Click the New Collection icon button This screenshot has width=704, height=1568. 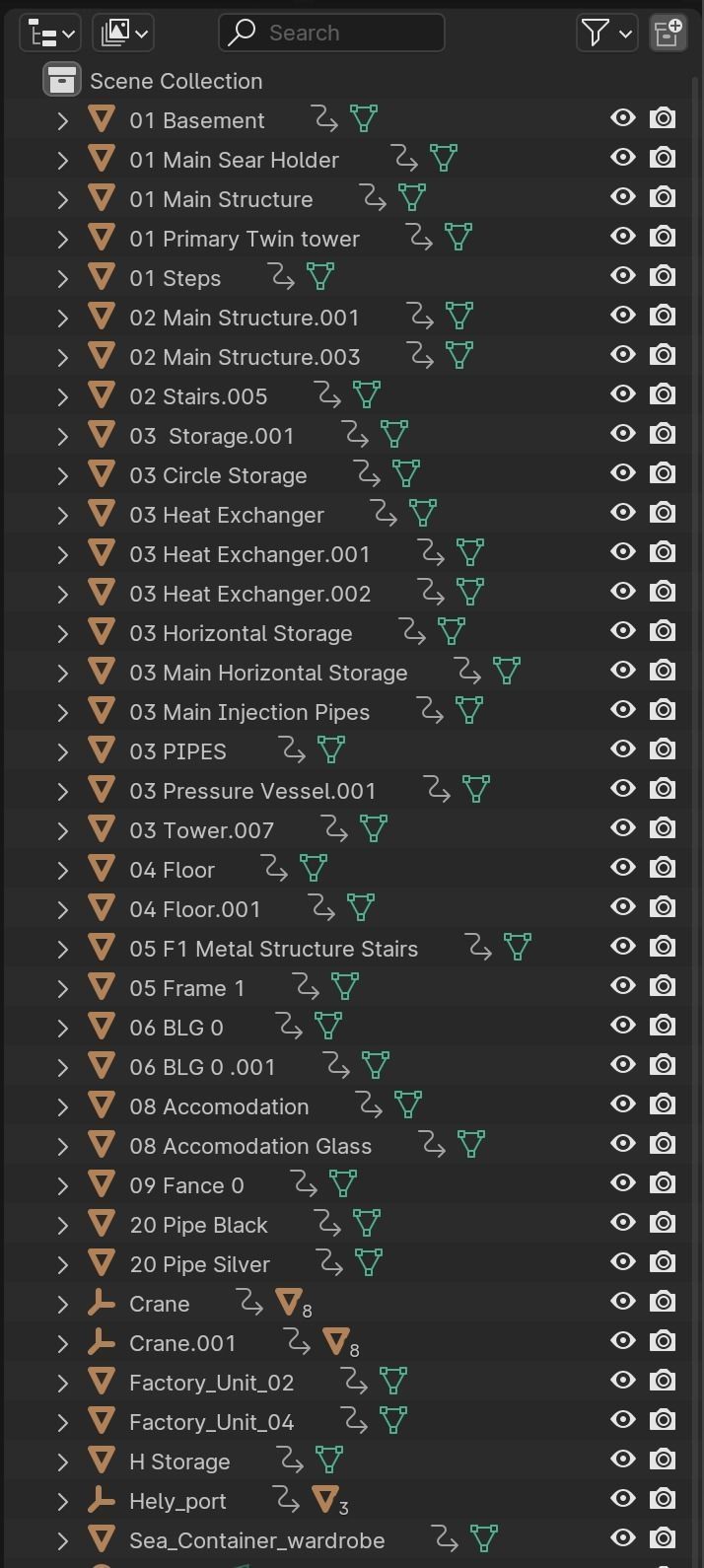point(668,33)
